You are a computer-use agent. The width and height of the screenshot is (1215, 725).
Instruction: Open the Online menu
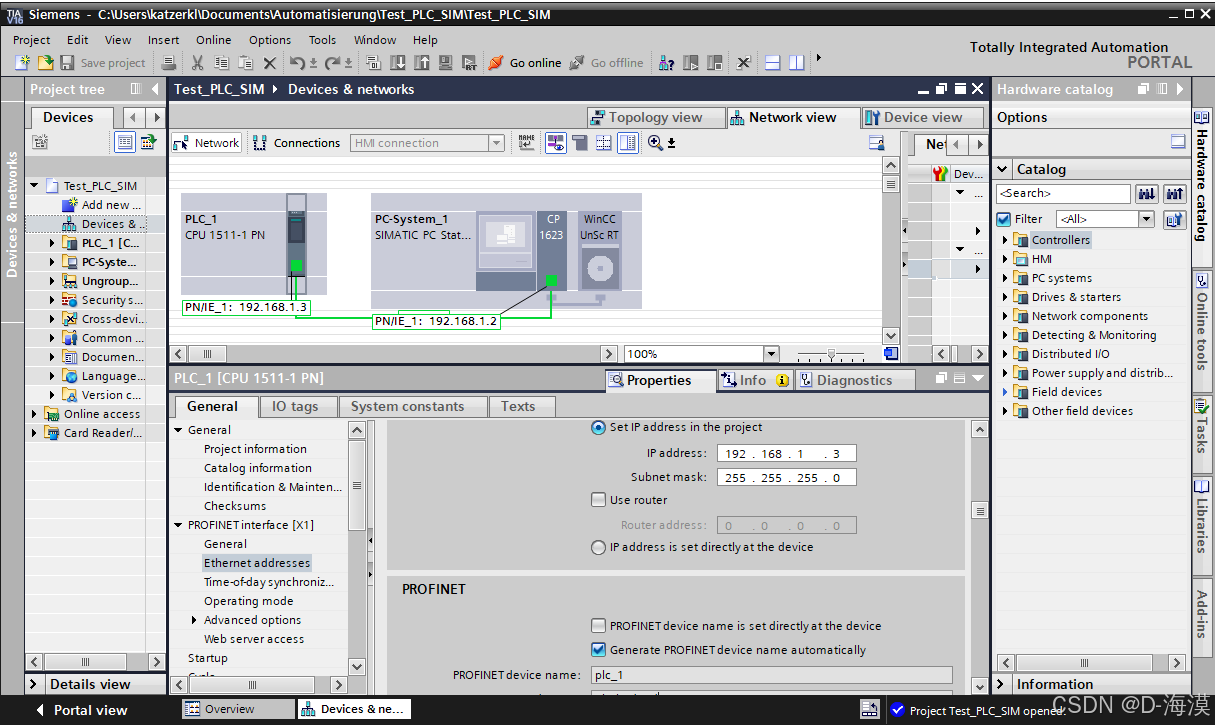[x=213, y=40]
